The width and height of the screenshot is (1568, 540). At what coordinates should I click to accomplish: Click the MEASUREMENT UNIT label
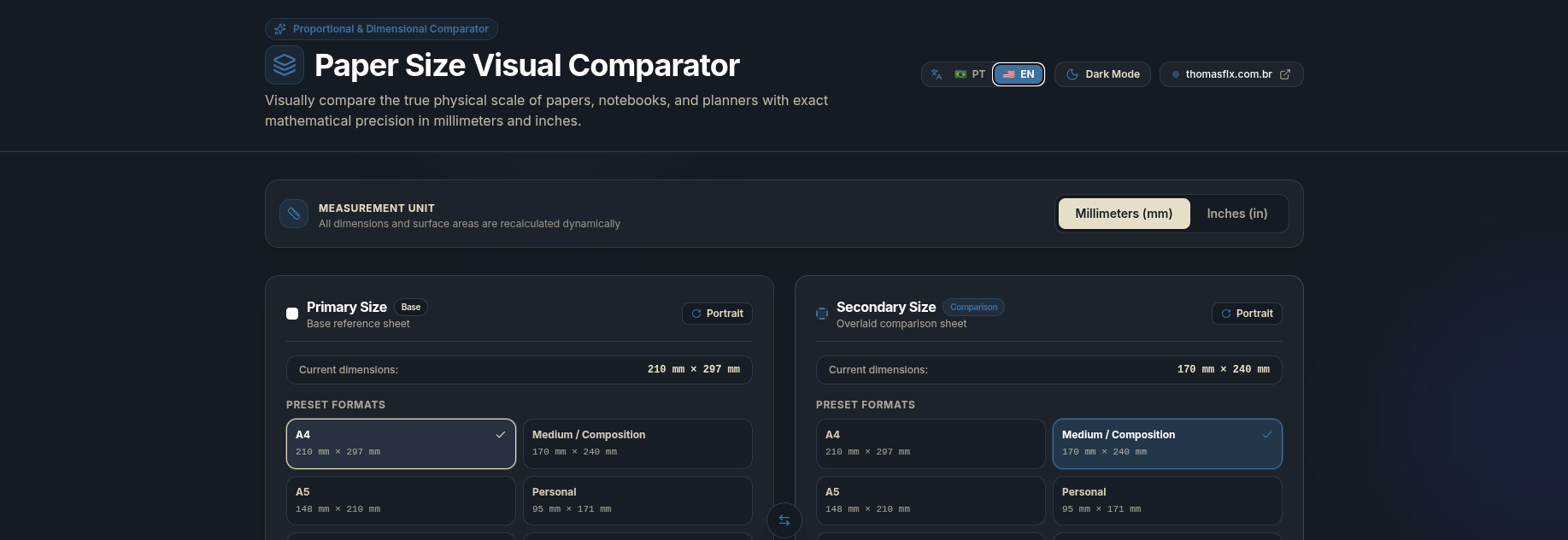[377, 208]
